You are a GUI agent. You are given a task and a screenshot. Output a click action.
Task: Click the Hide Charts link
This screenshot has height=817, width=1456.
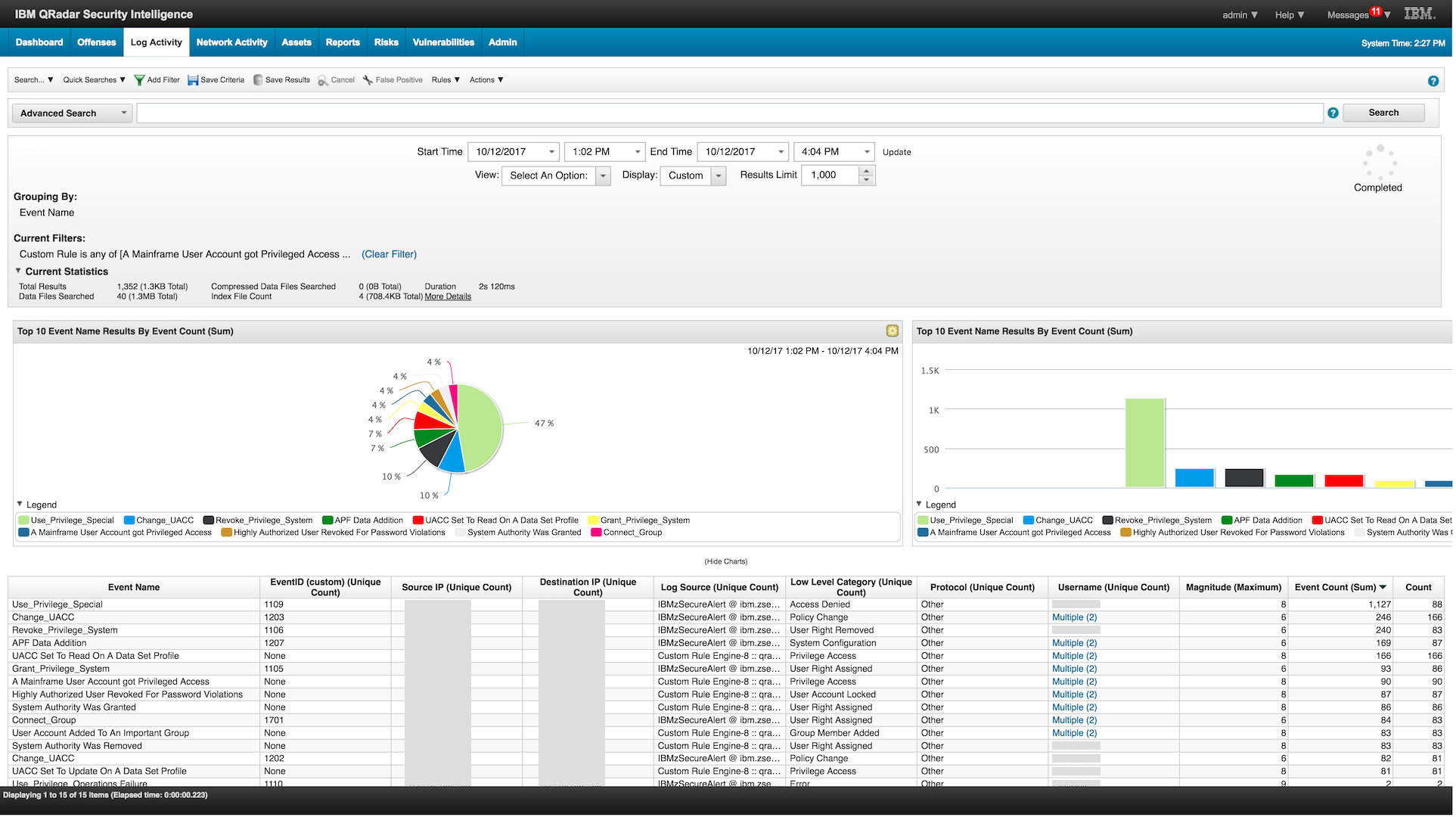click(726, 561)
